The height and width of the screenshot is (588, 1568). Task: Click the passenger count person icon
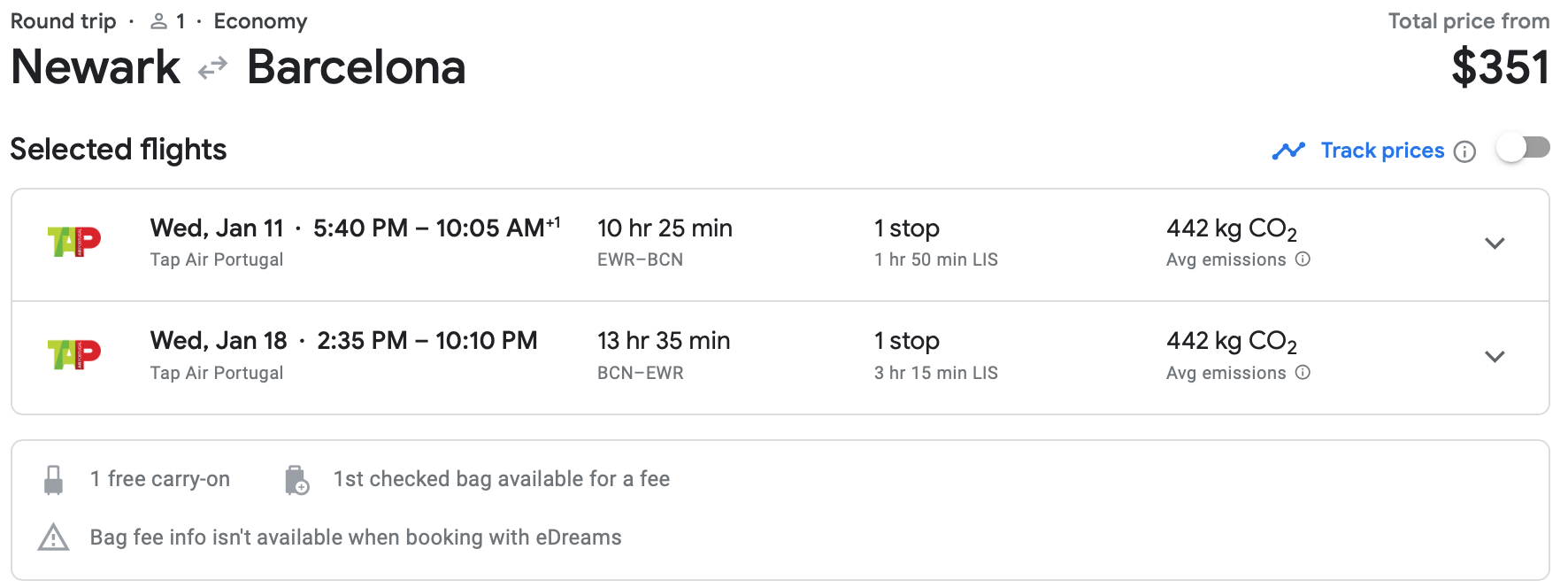click(158, 21)
